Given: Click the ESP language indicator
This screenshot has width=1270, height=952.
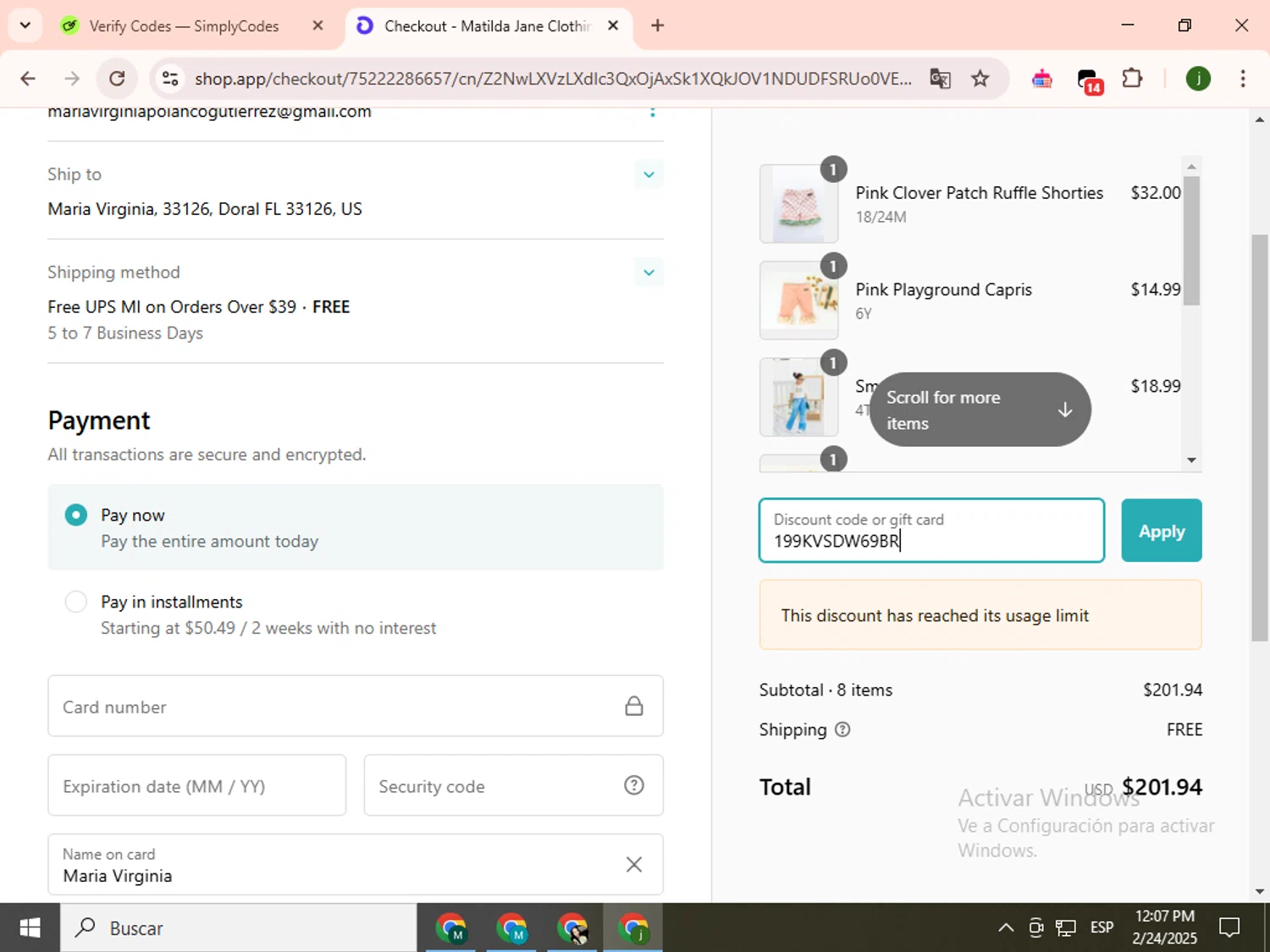Looking at the screenshot, I should pyautogui.click(x=1102, y=927).
